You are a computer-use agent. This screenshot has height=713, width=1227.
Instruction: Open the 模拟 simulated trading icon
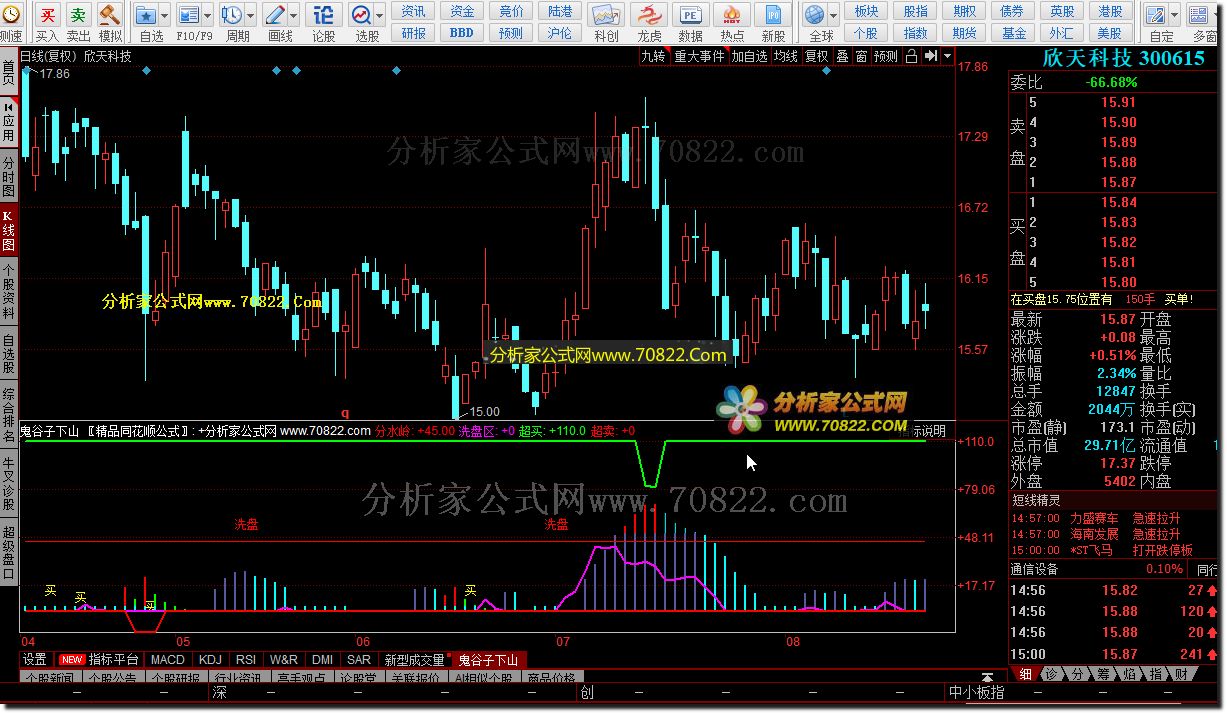(110, 15)
